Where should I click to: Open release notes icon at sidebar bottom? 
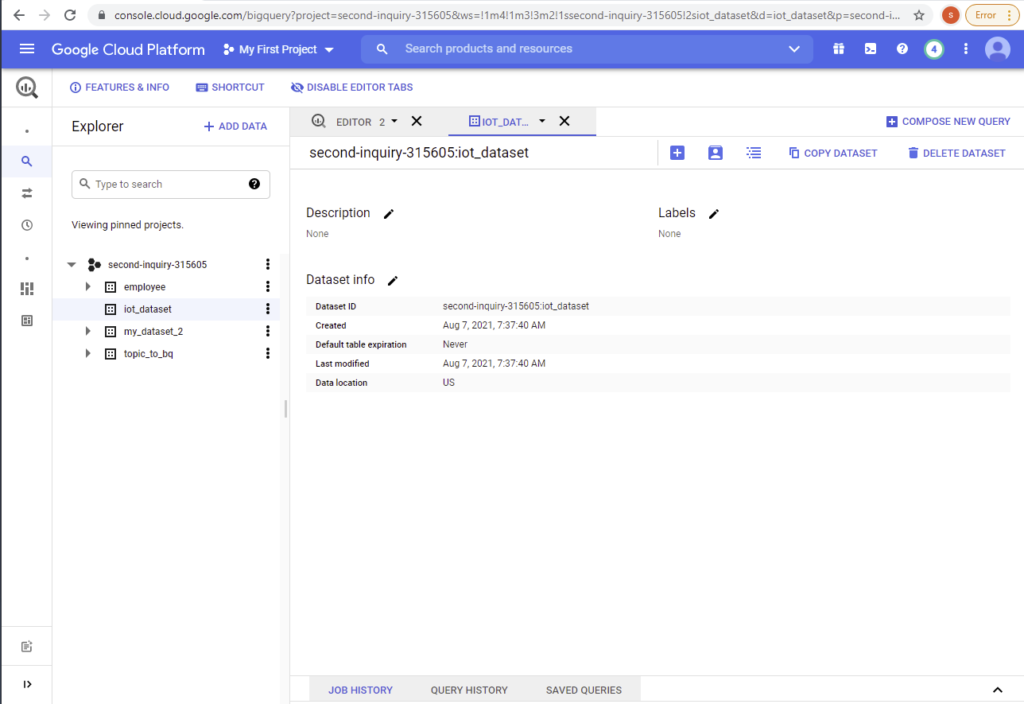(27, 647)
